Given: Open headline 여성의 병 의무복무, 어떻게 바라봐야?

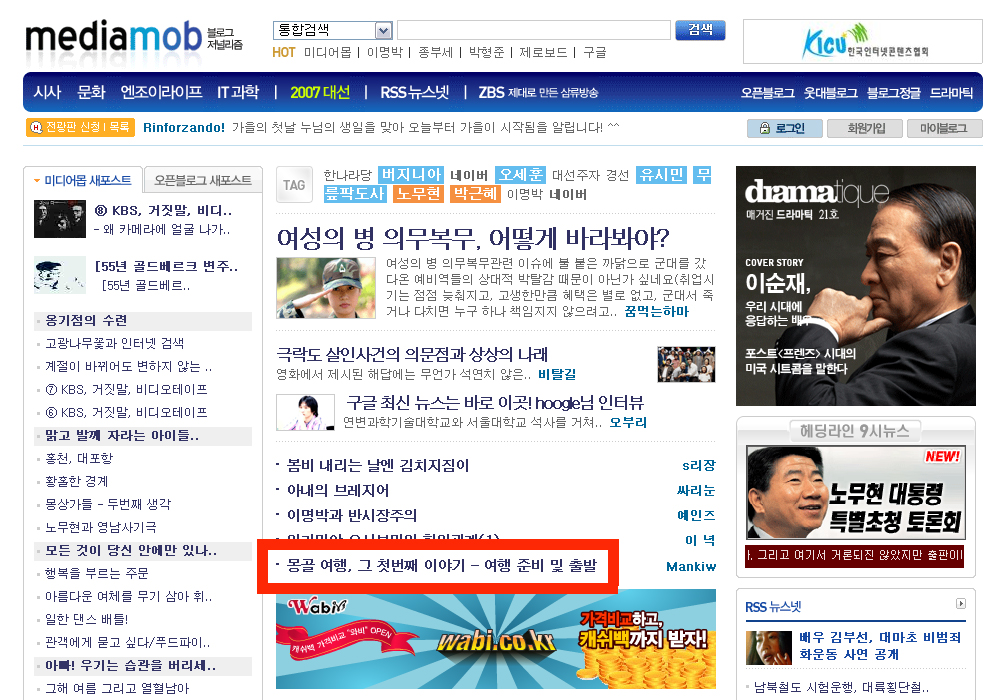Looking at the screenshot, I should [x=473, y=238].
